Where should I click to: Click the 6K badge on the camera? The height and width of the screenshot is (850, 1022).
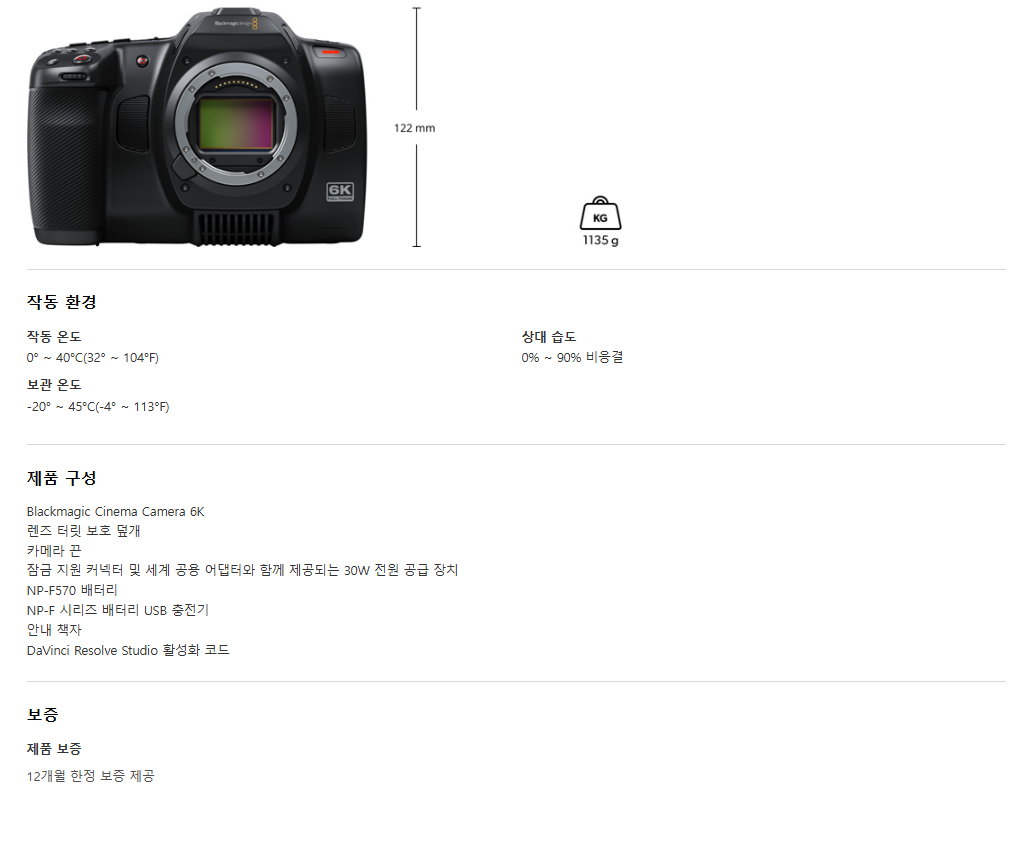pyautogui.click(x=340, y=192)
